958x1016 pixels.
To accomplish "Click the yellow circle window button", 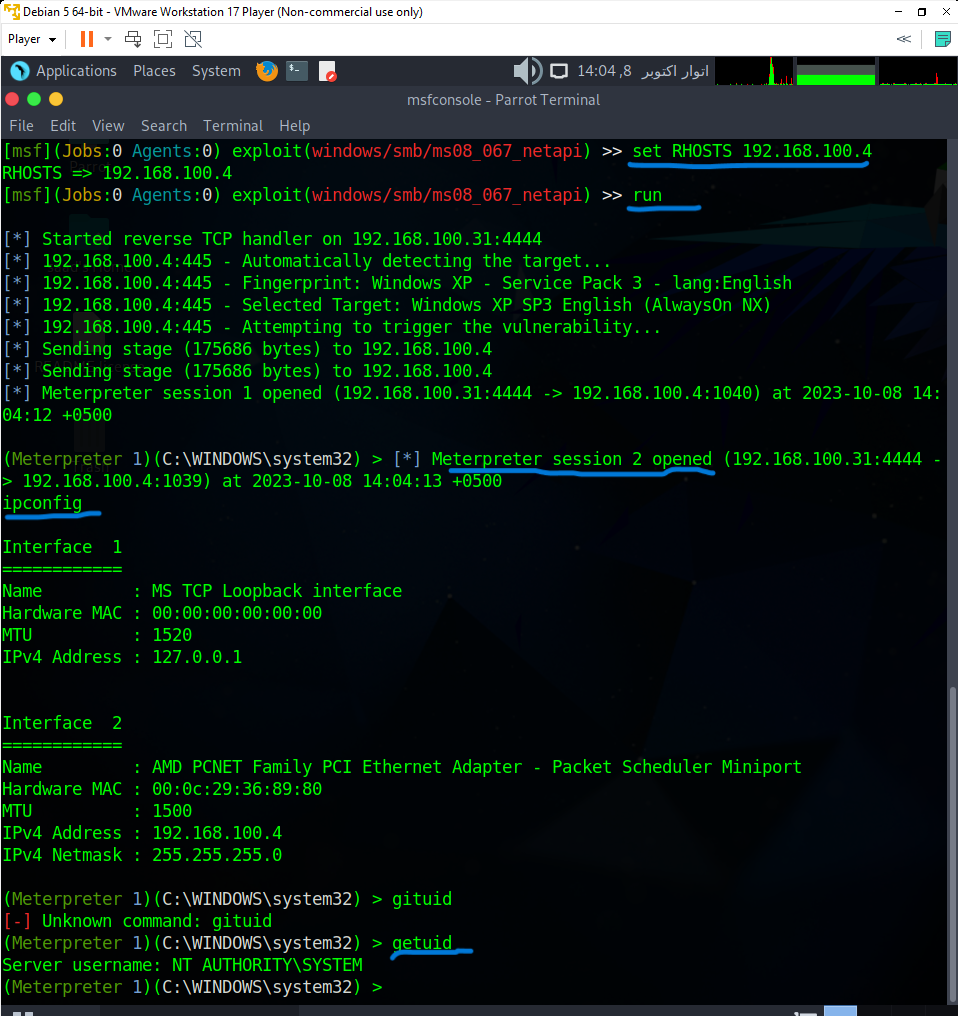I will (56, 99).
